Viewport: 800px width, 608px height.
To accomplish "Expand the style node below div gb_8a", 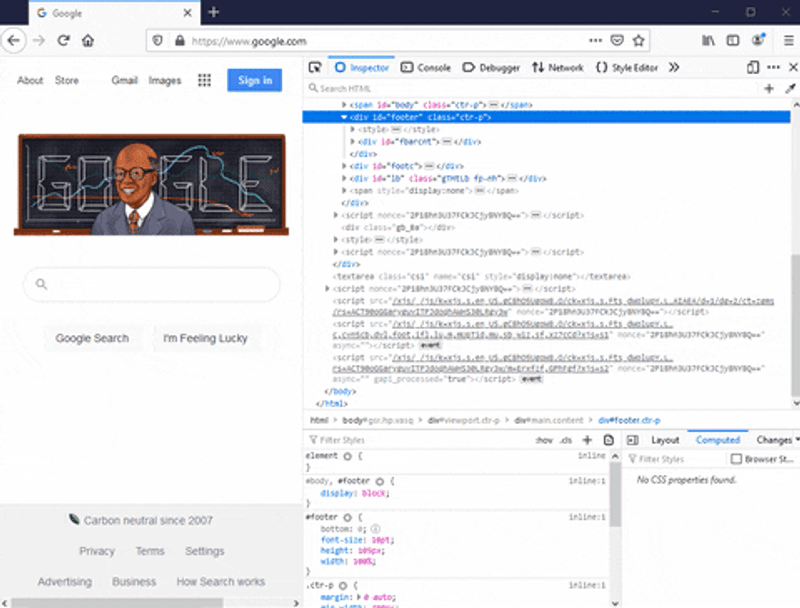I will point(336,239).
